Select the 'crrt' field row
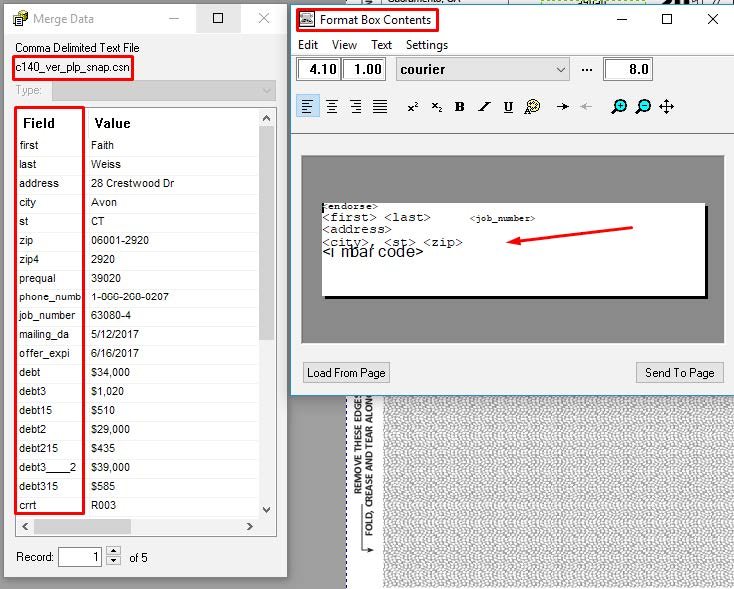The width and height of the screenshot is (734, 589). pos(138,505)
